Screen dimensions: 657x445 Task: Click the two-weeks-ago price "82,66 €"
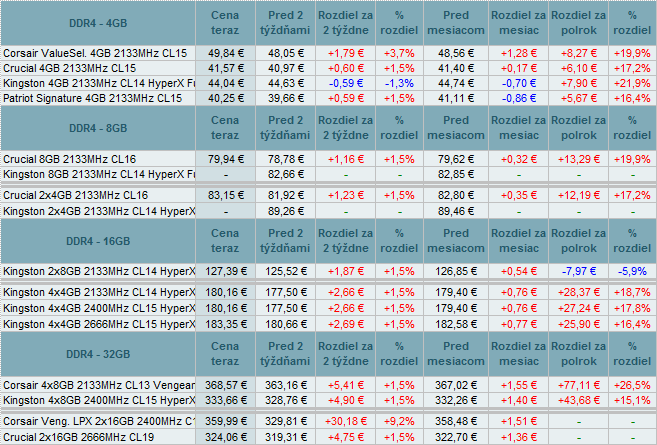tap(286, 174)
